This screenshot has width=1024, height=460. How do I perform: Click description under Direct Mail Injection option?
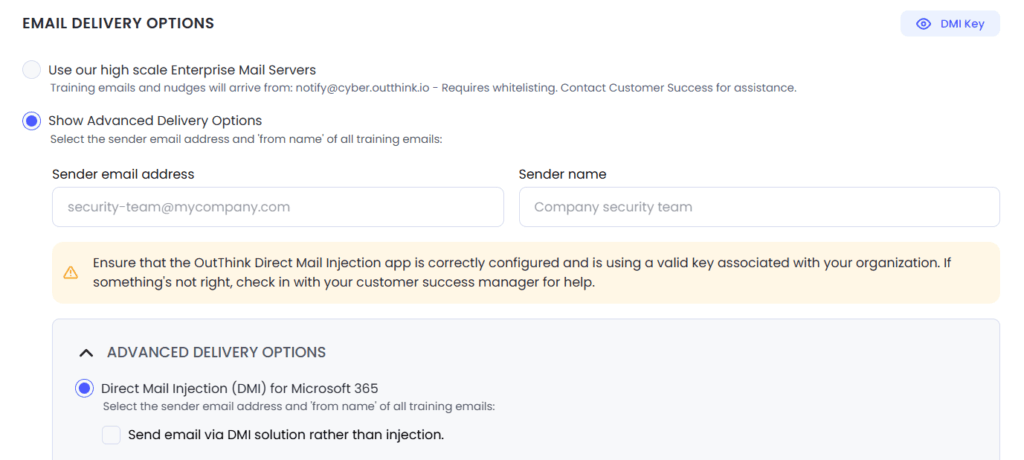click(x=299, y=406)
